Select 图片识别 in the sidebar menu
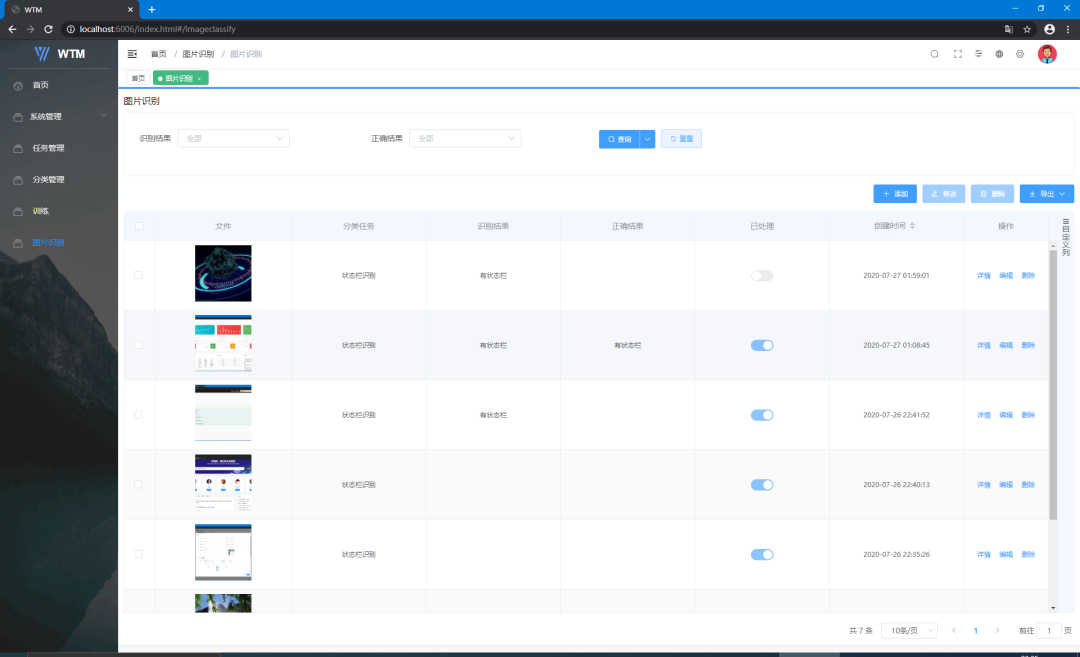 59,242
